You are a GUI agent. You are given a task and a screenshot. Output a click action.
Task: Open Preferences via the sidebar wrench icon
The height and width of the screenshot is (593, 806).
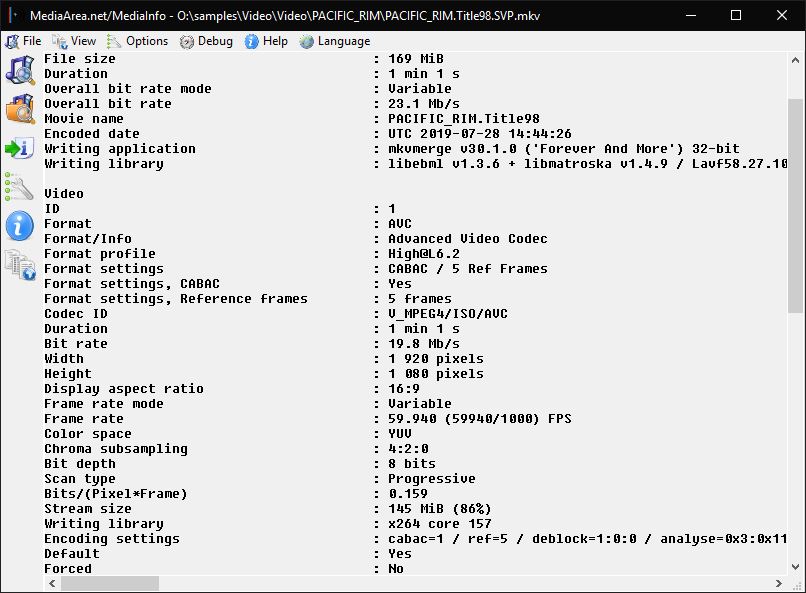point(20,187)
